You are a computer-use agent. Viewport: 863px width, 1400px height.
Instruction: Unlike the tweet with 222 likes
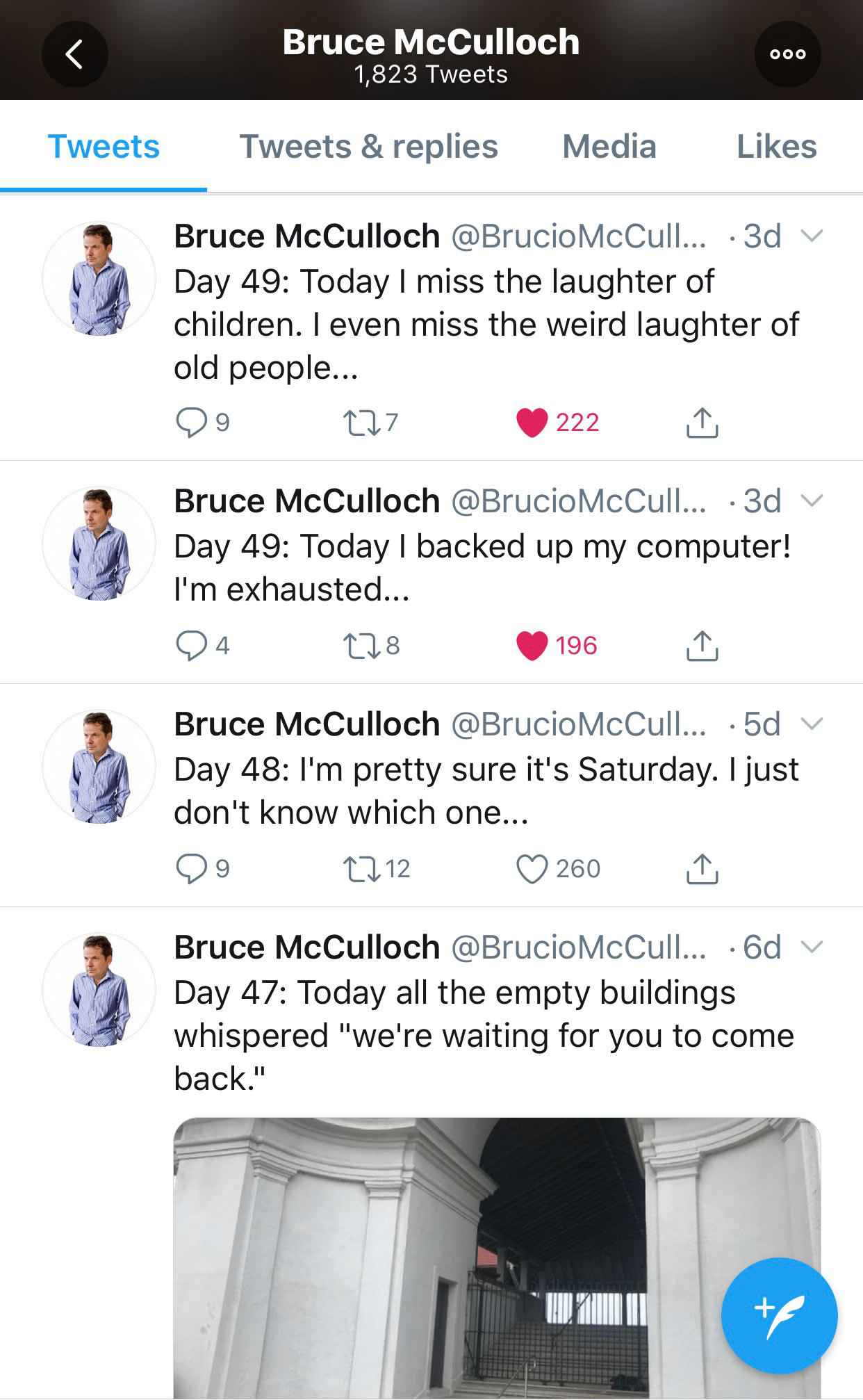[x=532, y=423]
